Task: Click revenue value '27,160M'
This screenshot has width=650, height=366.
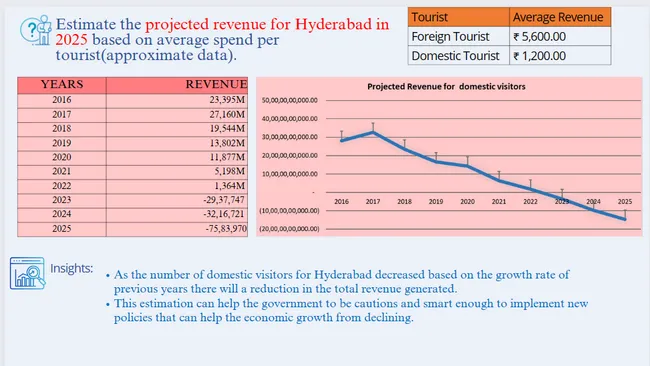Action: [x=227, y=114]
